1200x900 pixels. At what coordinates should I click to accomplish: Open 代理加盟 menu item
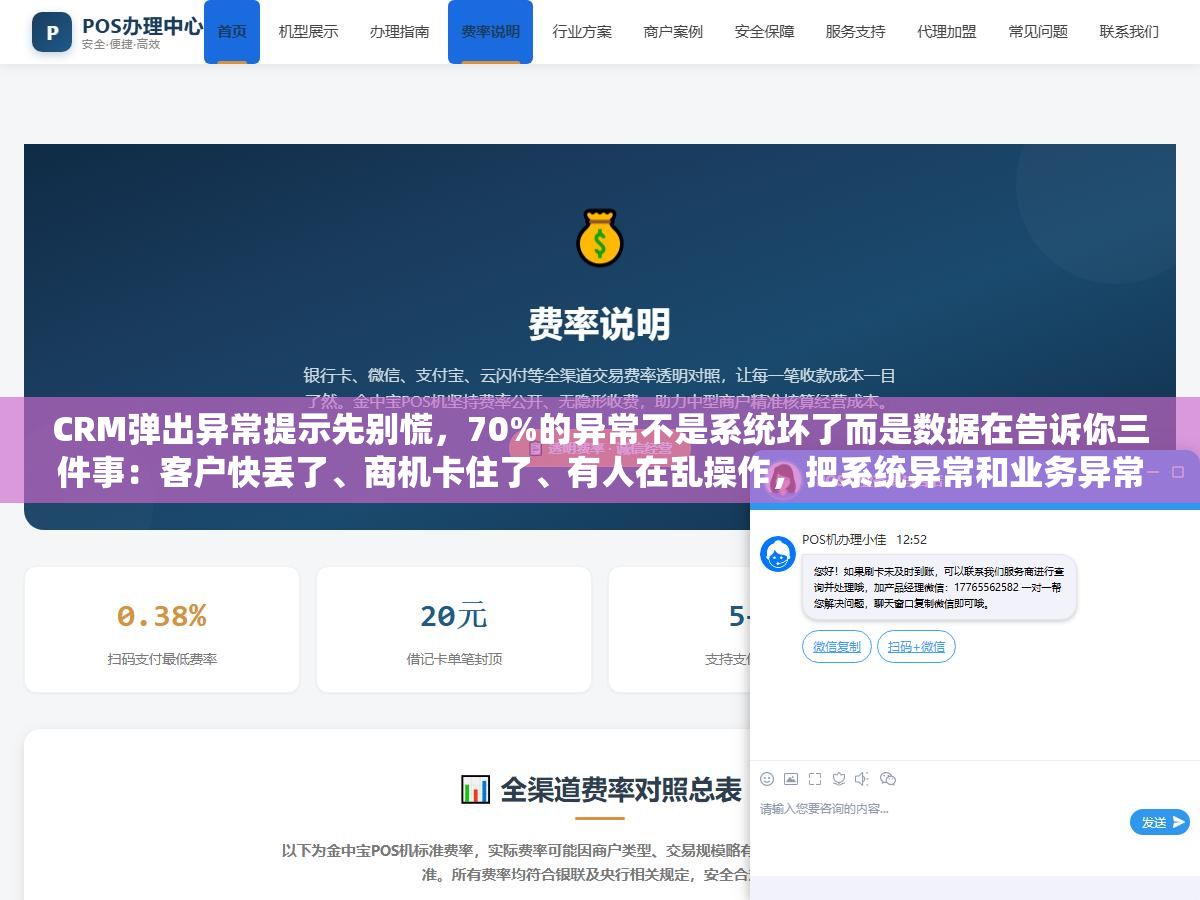[946, 32]
